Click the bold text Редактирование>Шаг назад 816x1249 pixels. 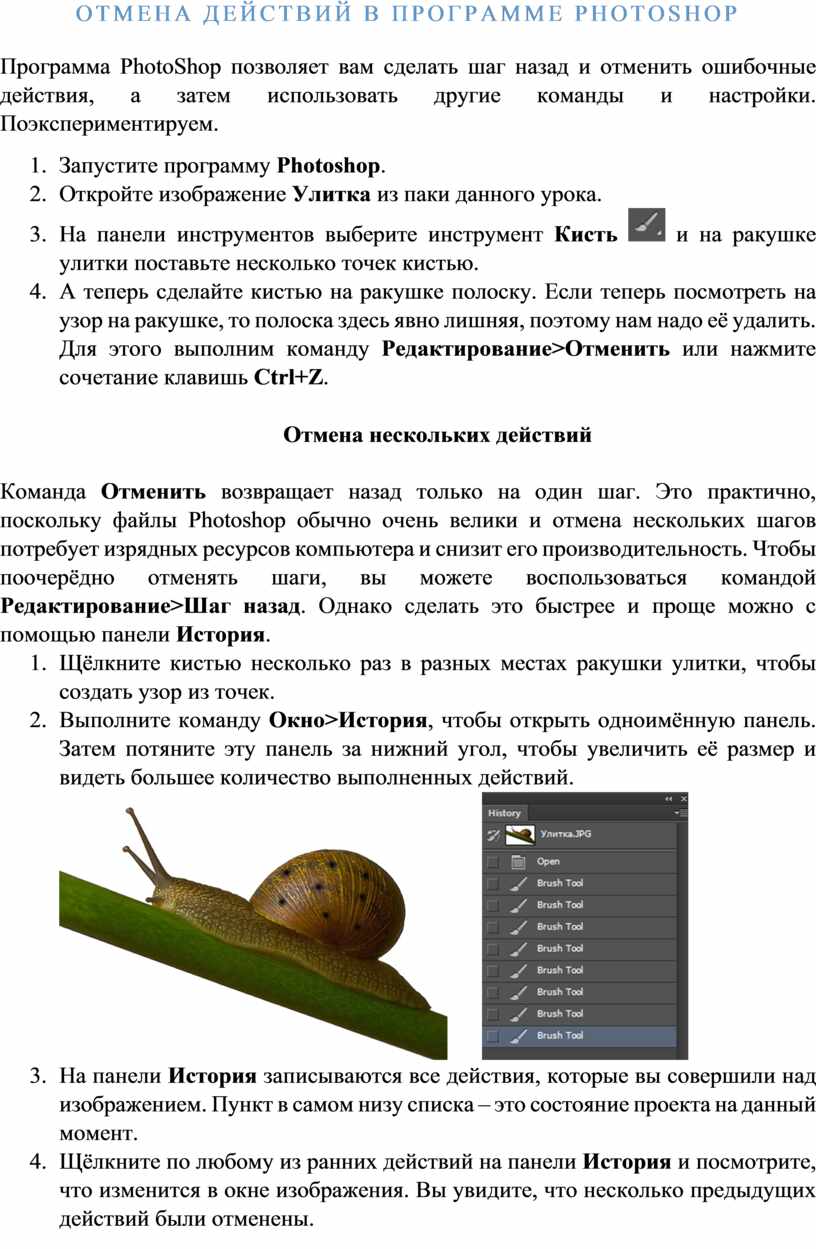[150, 606]
